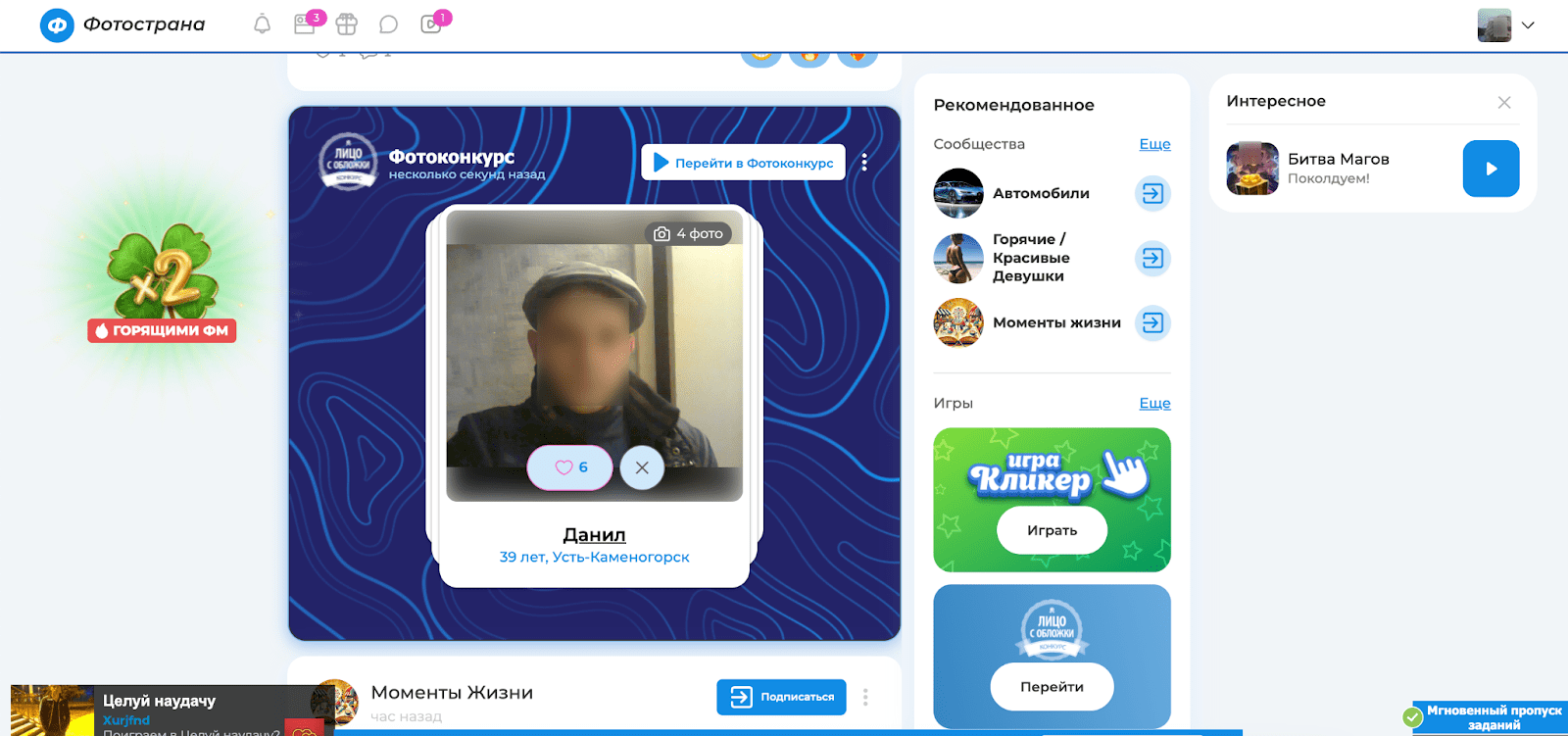This screenshot has height=736, width=1568.
Task: Open the guests icon with badge 3
Action: point(306,25)
